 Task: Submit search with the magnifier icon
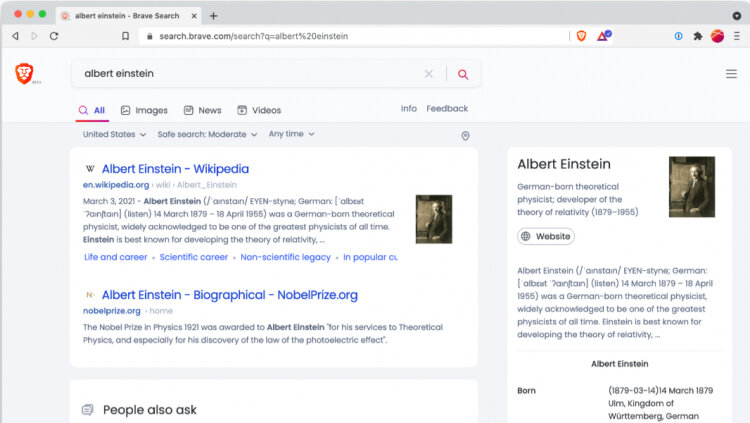[463, 74]
